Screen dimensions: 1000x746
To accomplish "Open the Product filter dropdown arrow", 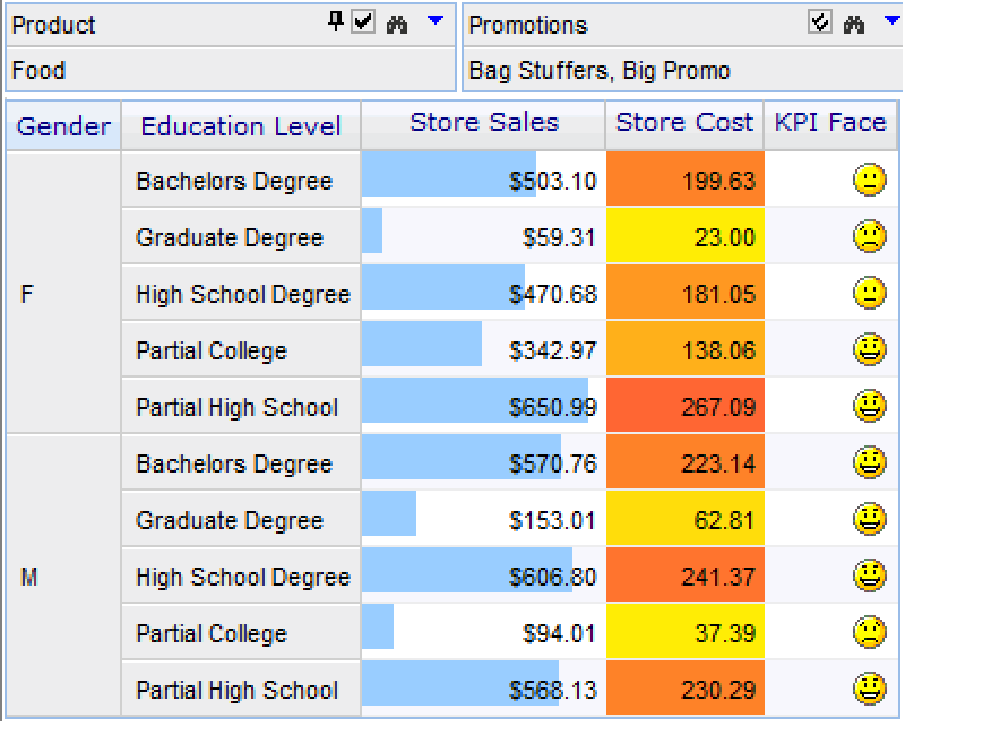I will [435, 20].
